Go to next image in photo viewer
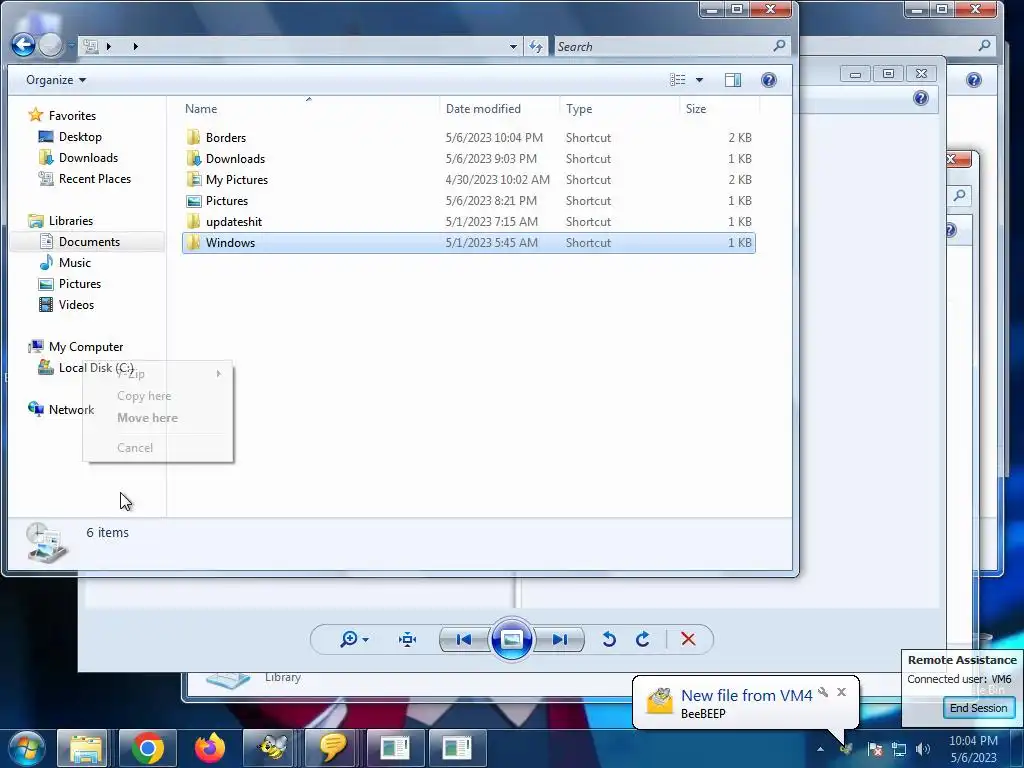Screen dimensions: 1024x768 559,639
